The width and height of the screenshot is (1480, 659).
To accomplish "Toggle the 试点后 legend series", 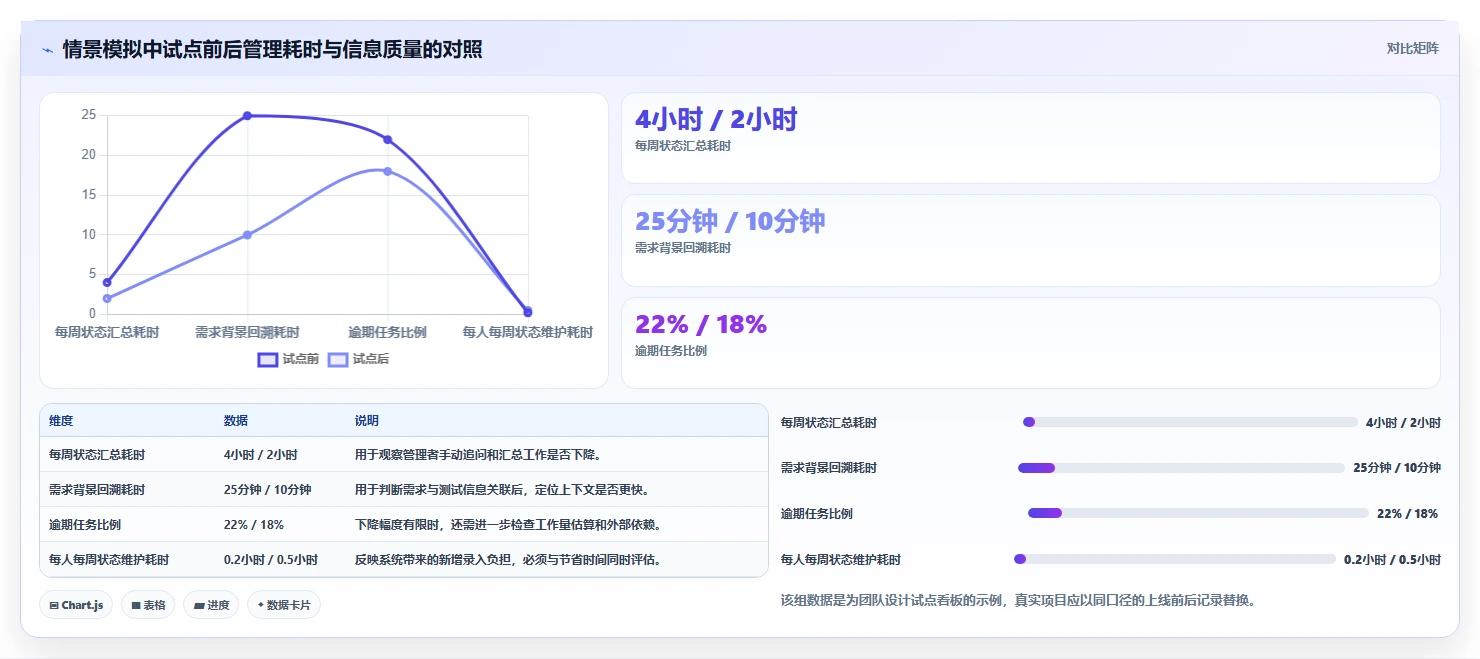I will point(358,359).
